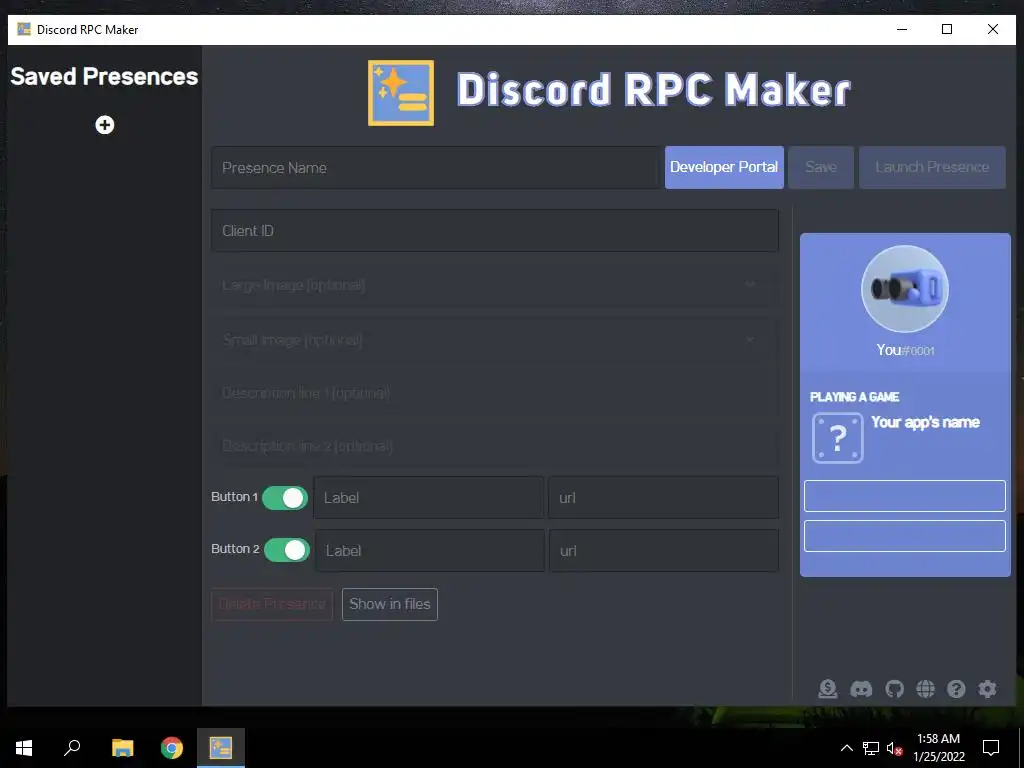Screen dimensions: 1024x768
Task: Add a new saved presence with the plus icon
Action: (104, 125)
